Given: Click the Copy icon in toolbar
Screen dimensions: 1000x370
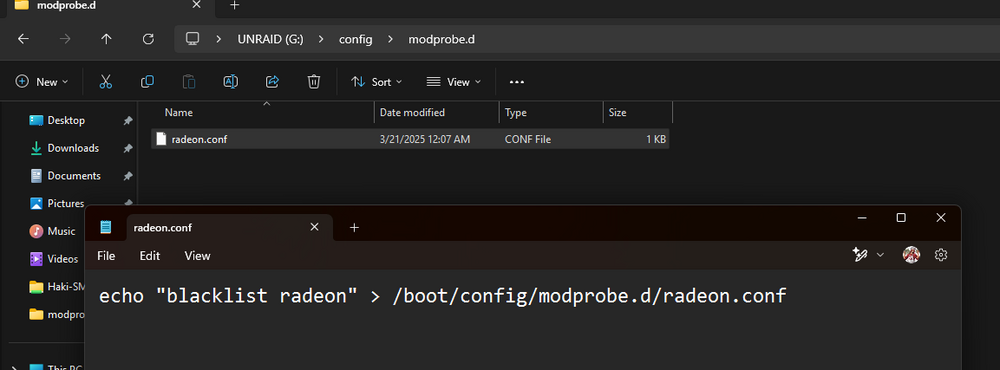Looking at the screenshot, I should pos(147,82).
